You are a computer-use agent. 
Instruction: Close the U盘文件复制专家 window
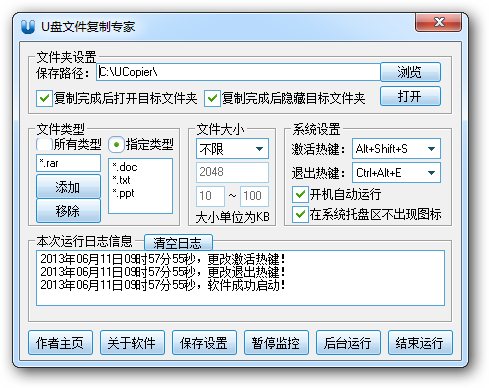click(x=438, y=23)
